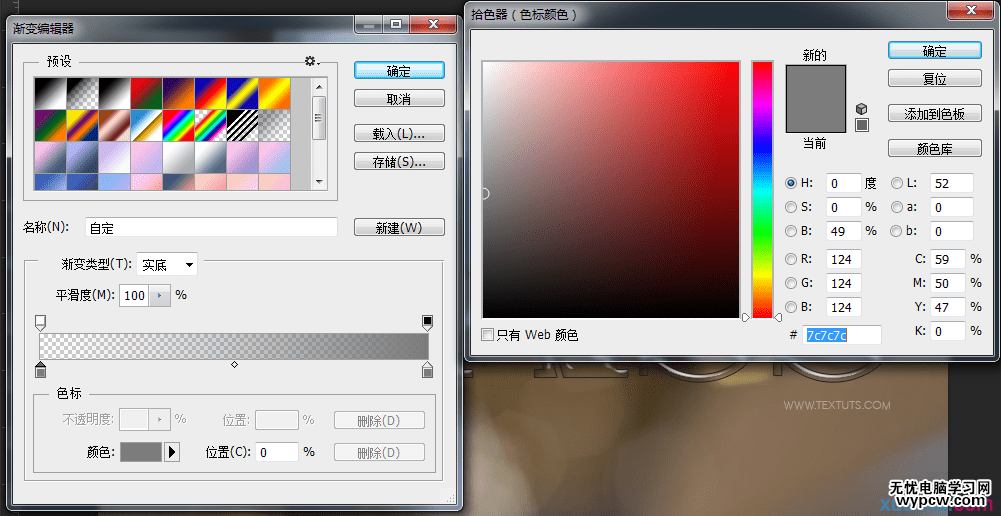Click the K percentage field showing 0
This screenshot has height=516, width=1001.
[948, 331]
